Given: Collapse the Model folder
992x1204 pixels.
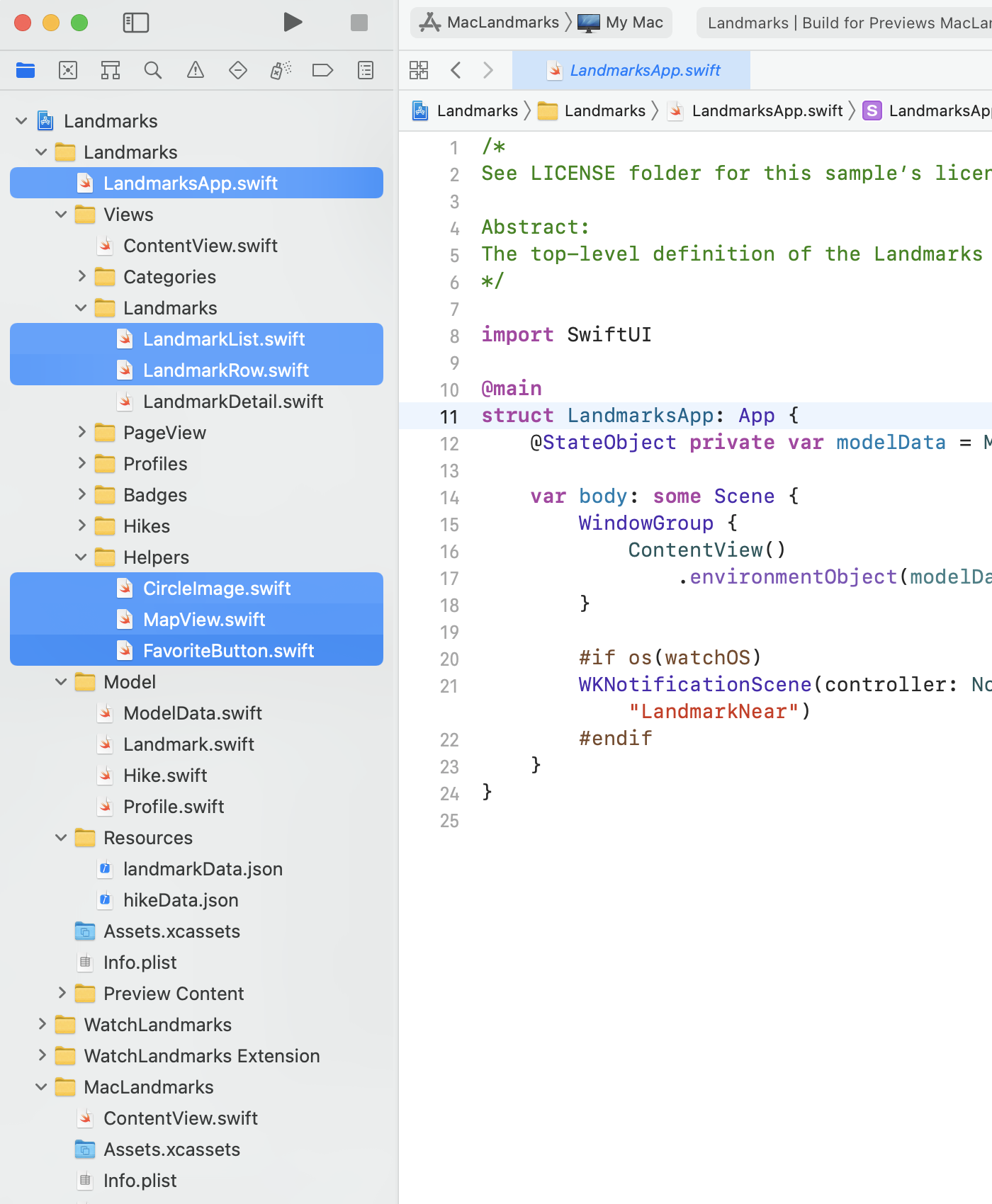Looking at the screenshot, I should tap(61, 682).
